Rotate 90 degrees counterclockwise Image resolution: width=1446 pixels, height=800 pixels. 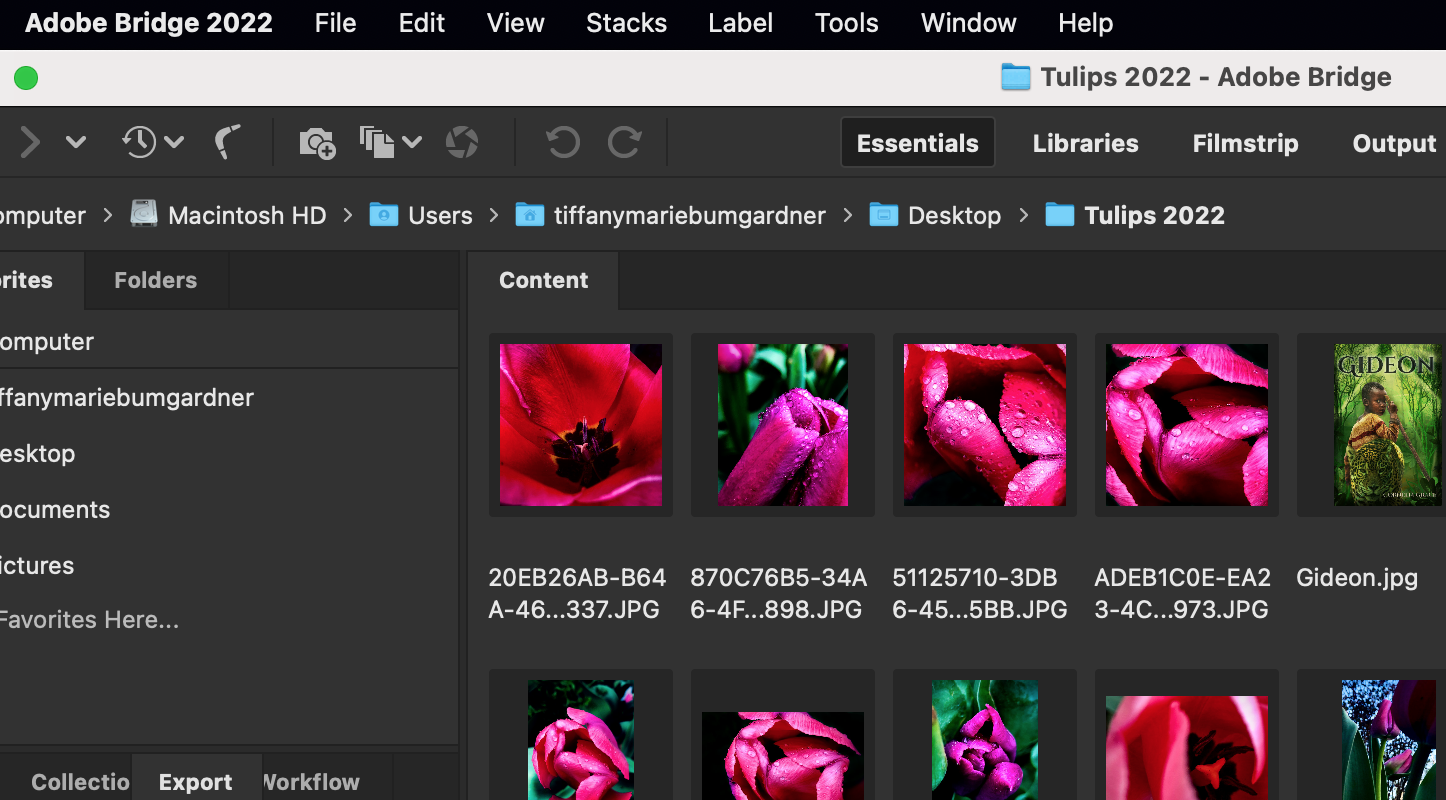coord(563,142)
